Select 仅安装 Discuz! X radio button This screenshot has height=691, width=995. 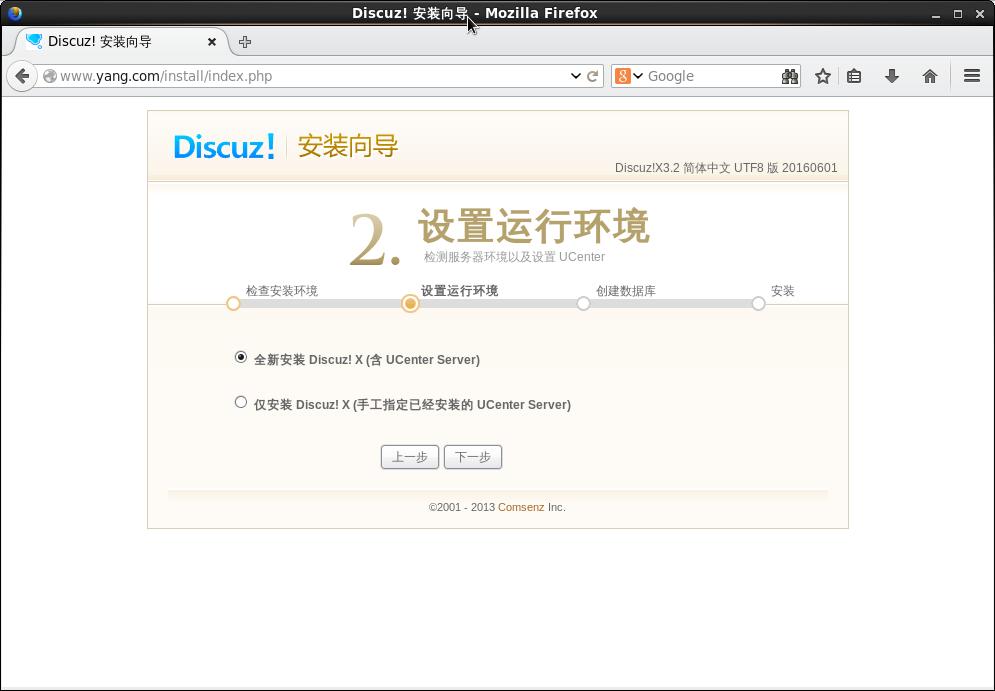240,401
